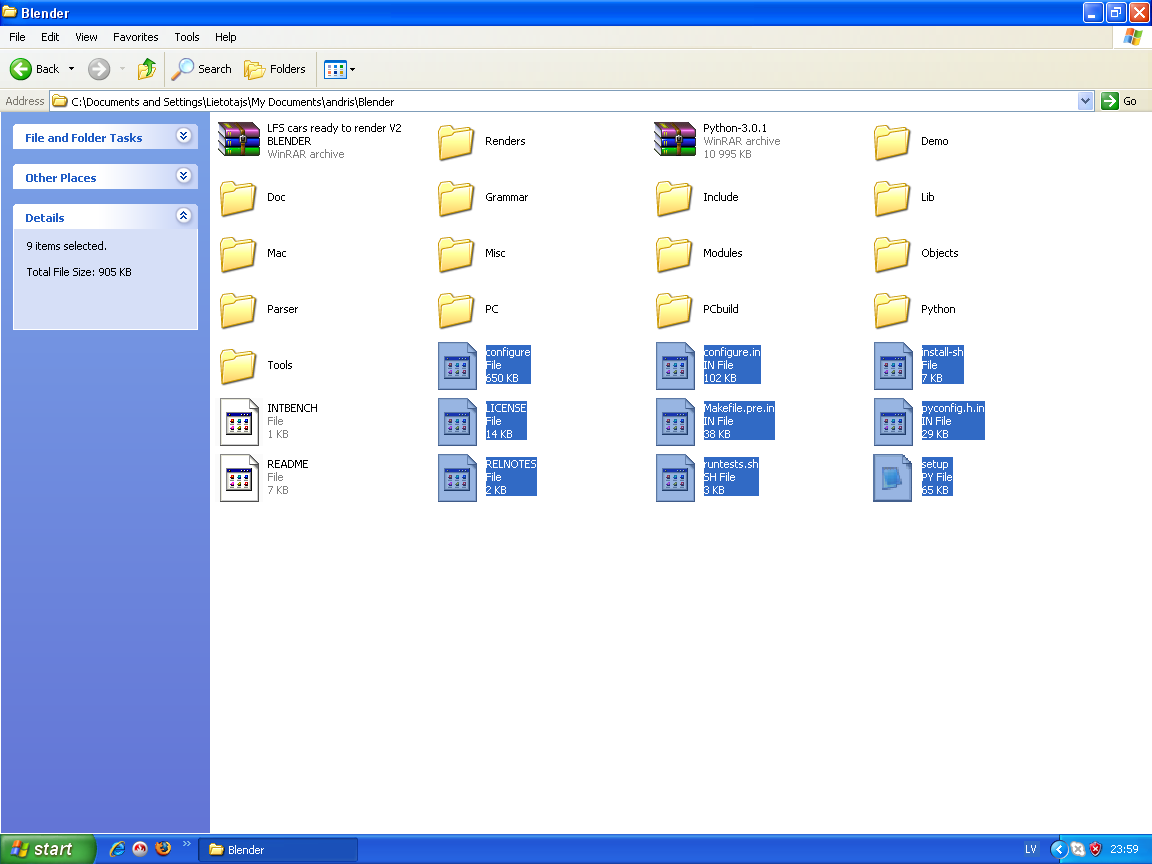The image size is (1152, 864).
Task: Open the Favorites menu
Action: pos(135,37)
